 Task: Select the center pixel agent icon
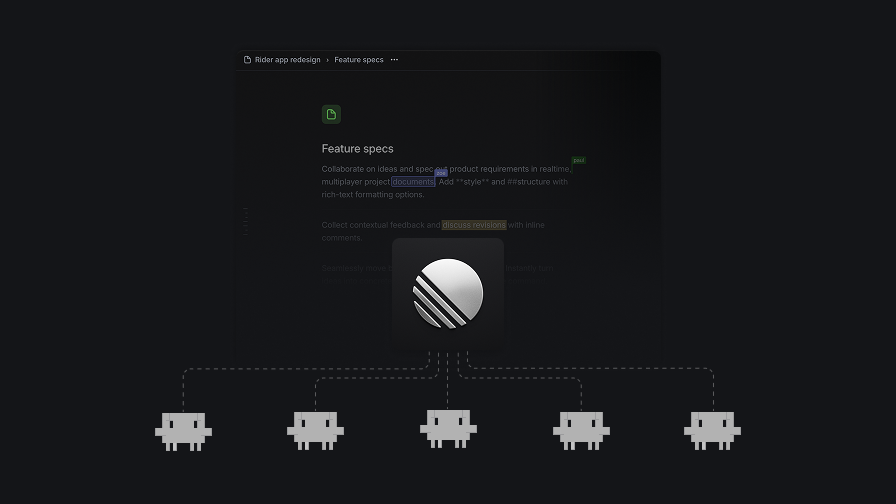click(x=449, y=429)
